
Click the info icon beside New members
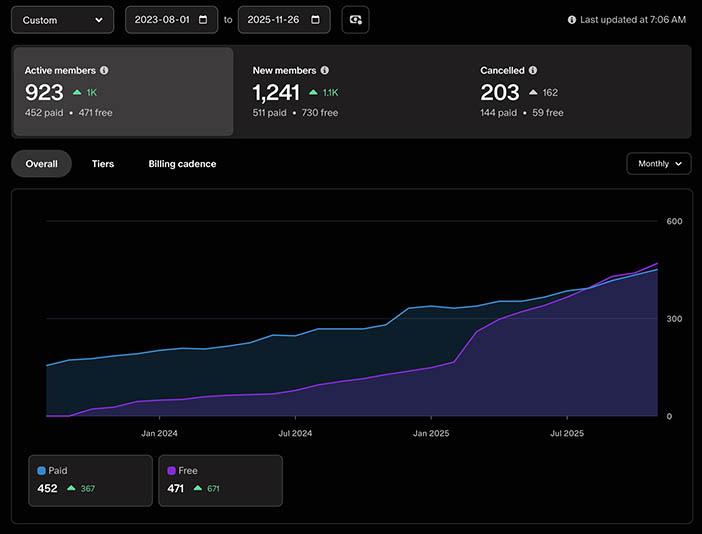[325, 71]
